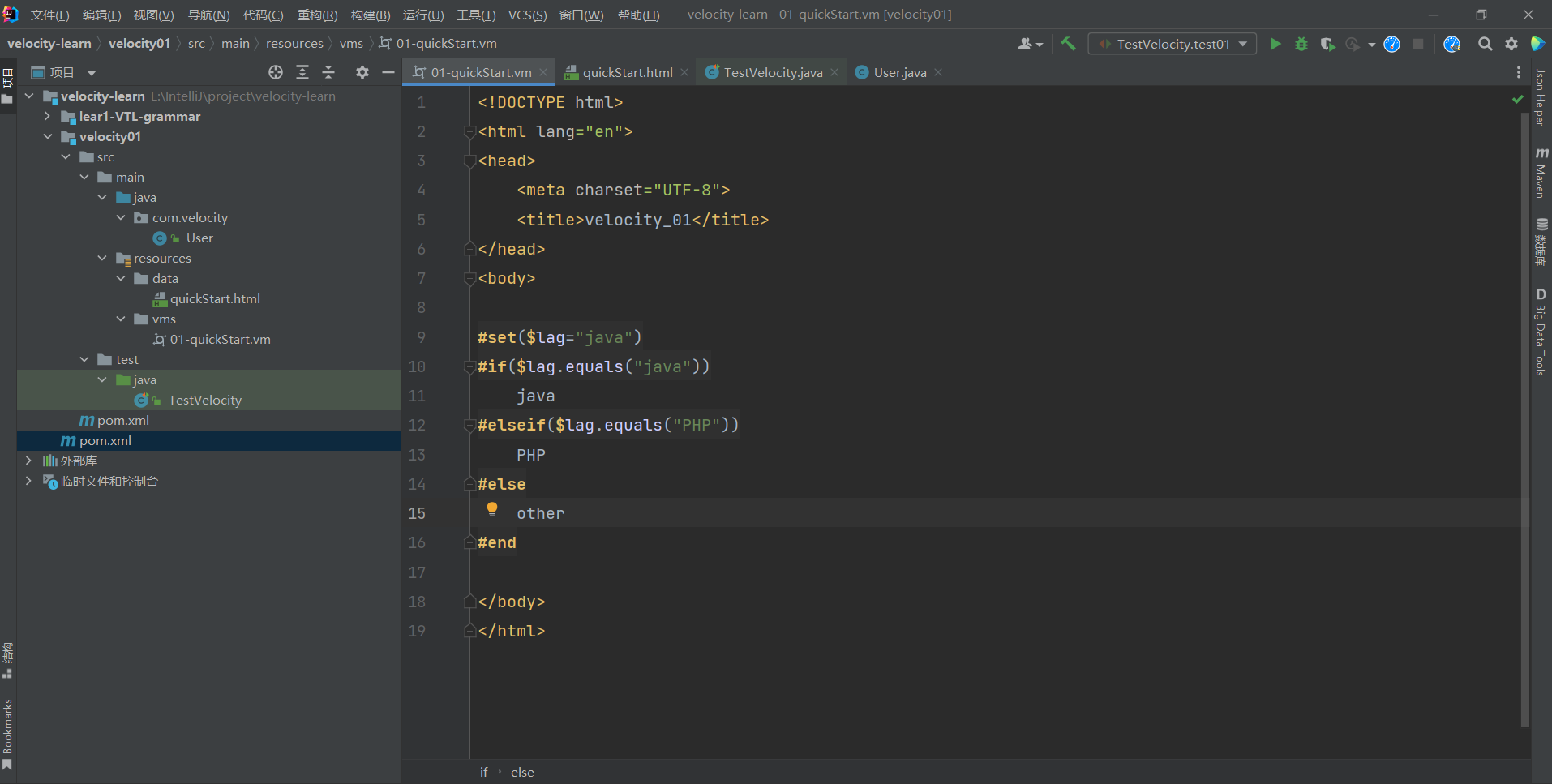The width and height of the screenshot is (1552, 784).
Task: Open the database side panel
Action: [x=1541, y=242]
